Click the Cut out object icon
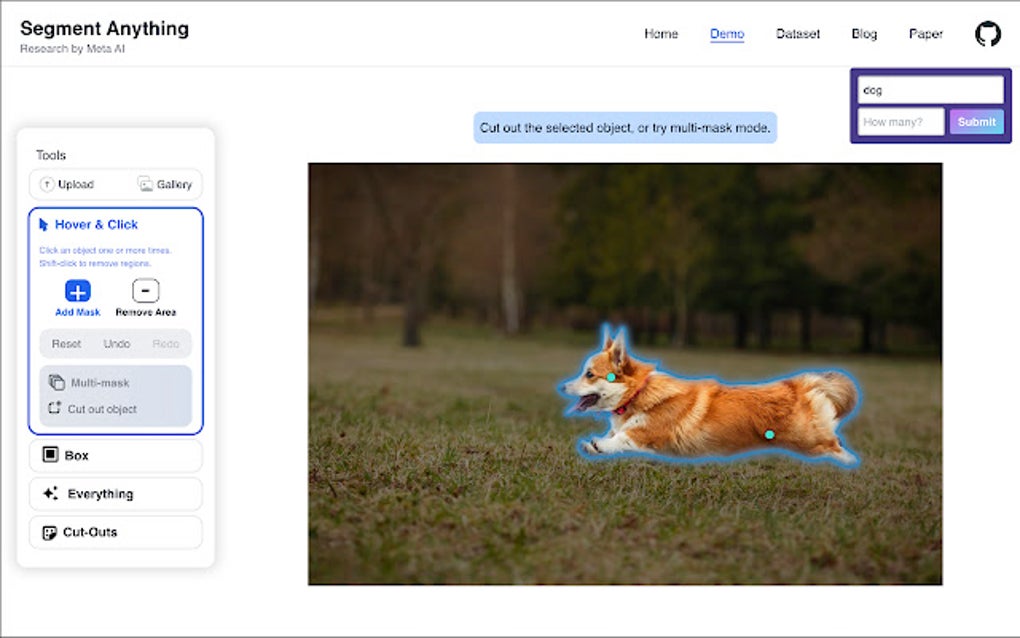Screen dimensions: 1020x638 (x=55, y=408)
